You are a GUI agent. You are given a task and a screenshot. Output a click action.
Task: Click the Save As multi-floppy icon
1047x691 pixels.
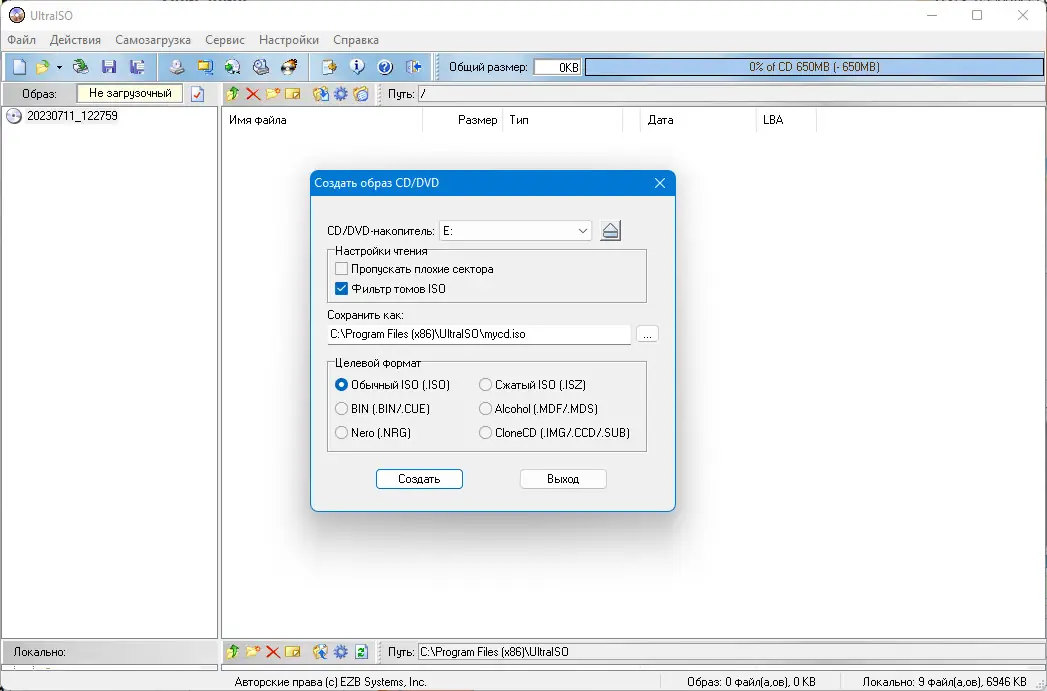coord(138,67)
